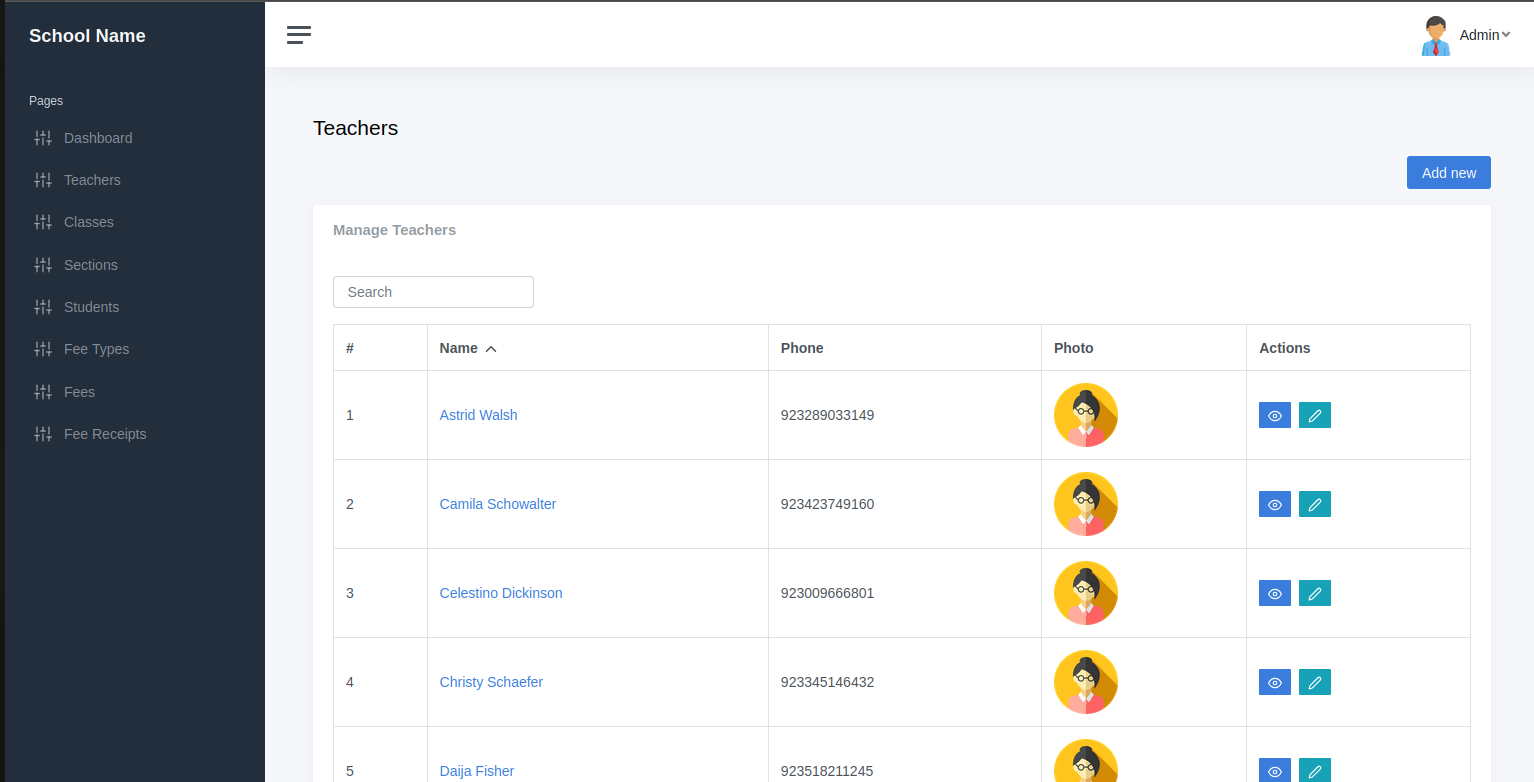Image resolution: width=1534 pixels, height=782 pixels.
Task: Open Teachers page from sidebar
Action: [x=92, y=180]
